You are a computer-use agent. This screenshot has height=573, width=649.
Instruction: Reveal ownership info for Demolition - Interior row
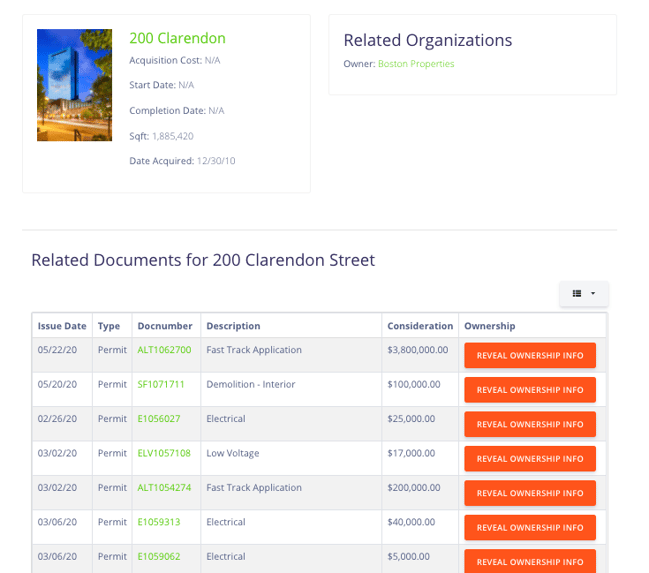click(x=530, y=390)
